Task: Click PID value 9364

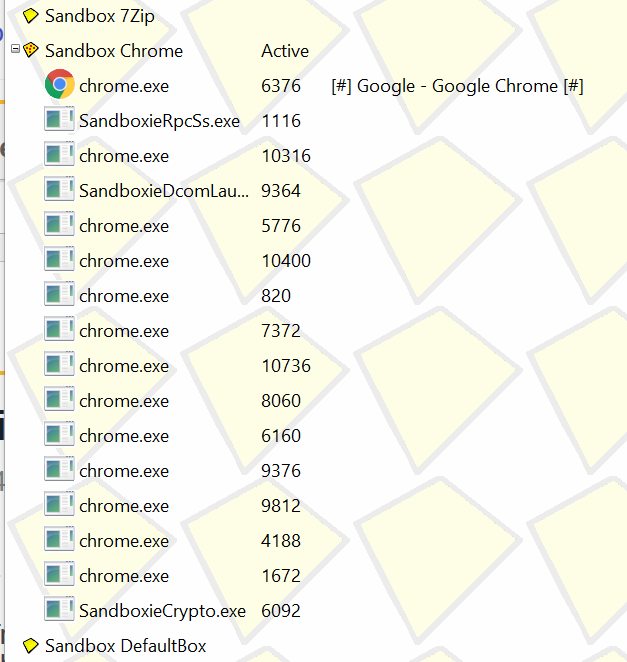Action: (281, 191)
